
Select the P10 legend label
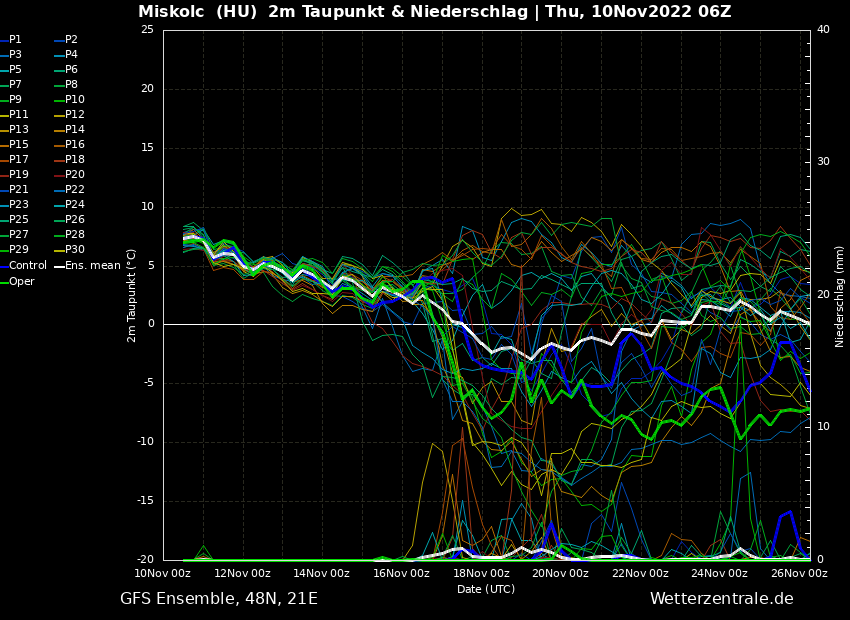pyautogui.click(x=75, y=100)
